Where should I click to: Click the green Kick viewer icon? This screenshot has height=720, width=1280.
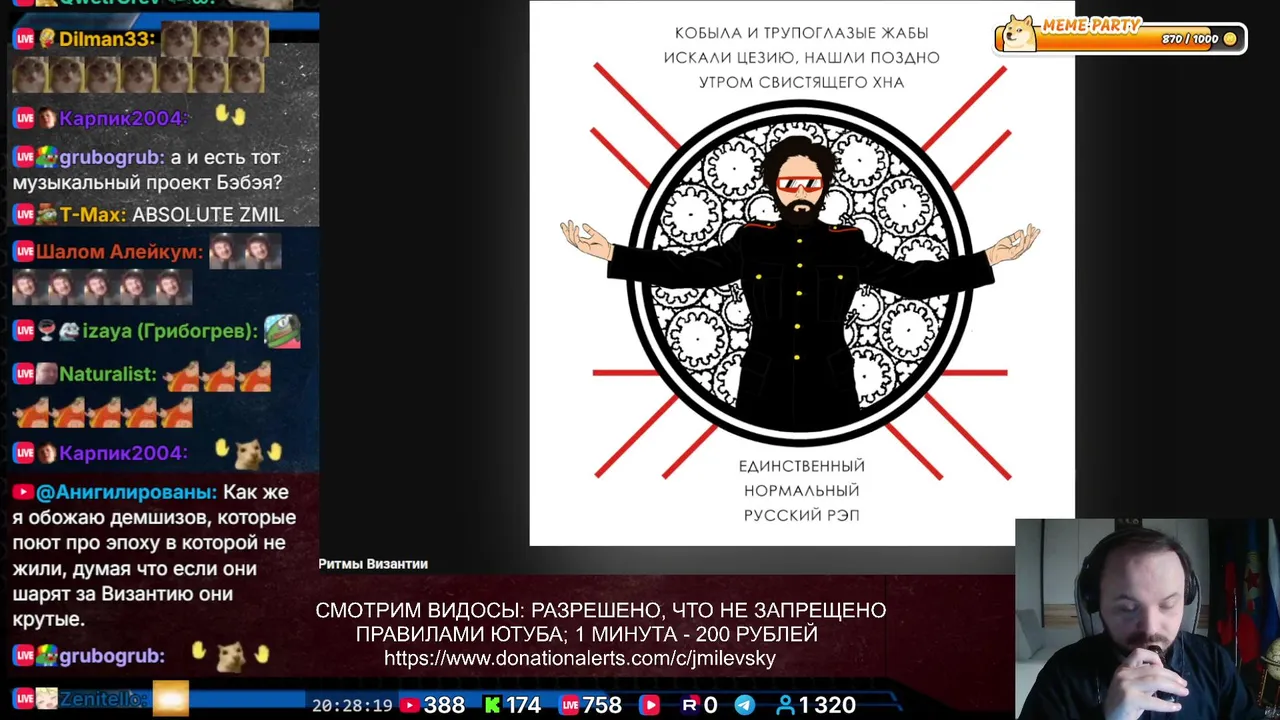492,705
